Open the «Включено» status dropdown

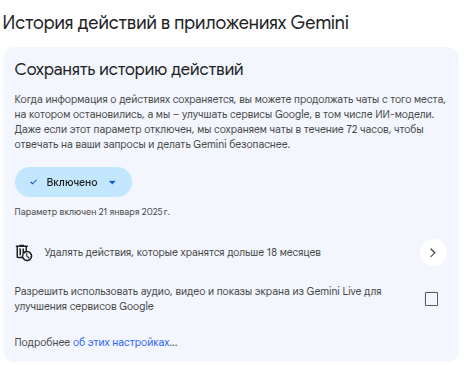coord(73,182)
